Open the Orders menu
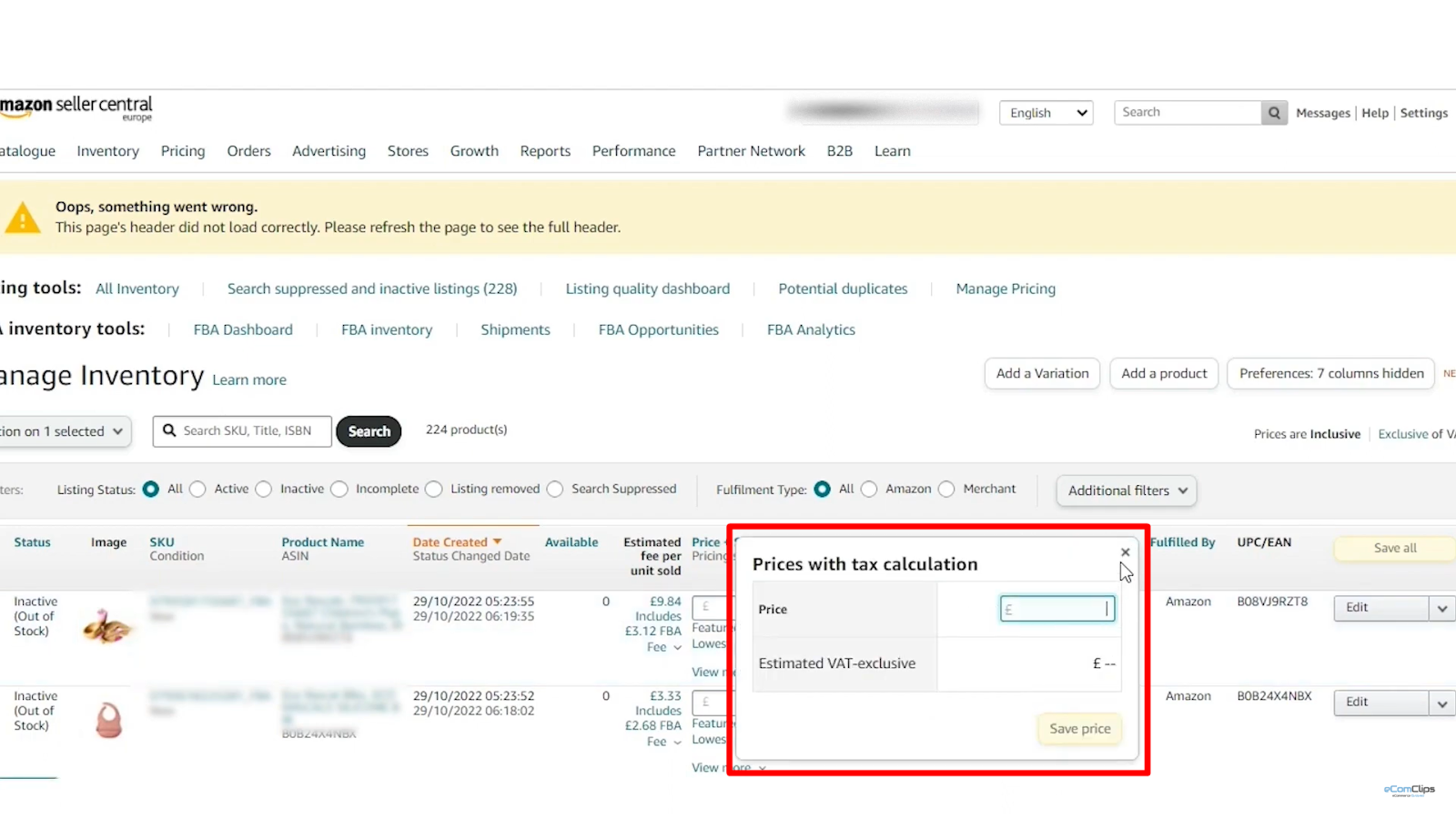 (249, 151)
